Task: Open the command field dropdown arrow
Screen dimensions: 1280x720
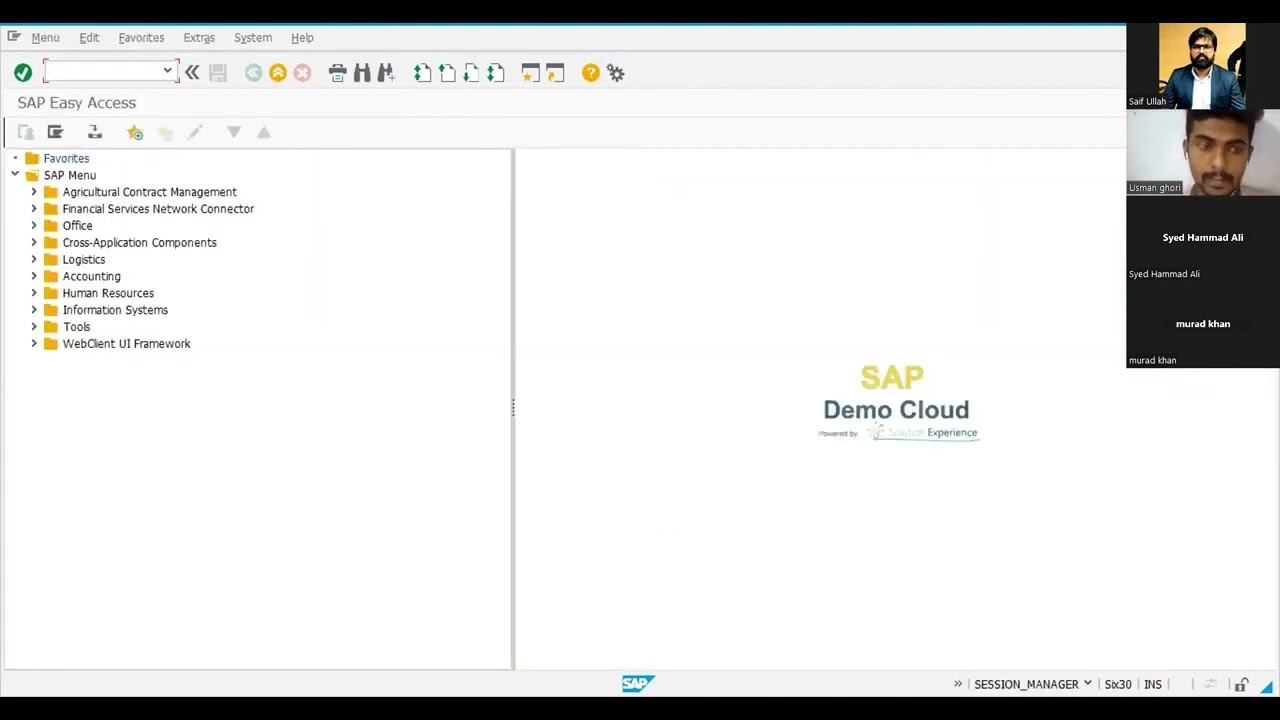Action: [167, 71]
